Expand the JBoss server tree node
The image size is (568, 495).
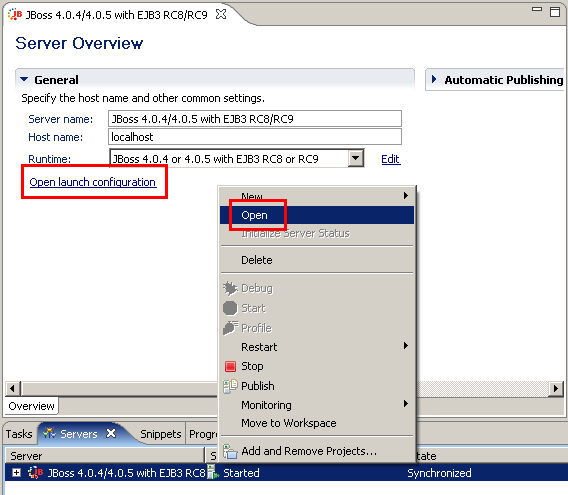click(16, 473)
